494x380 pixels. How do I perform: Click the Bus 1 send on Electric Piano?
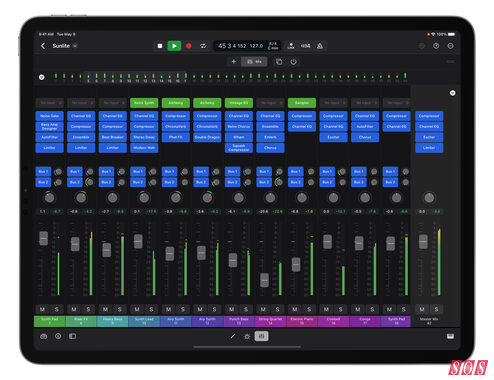coord(296,172)
